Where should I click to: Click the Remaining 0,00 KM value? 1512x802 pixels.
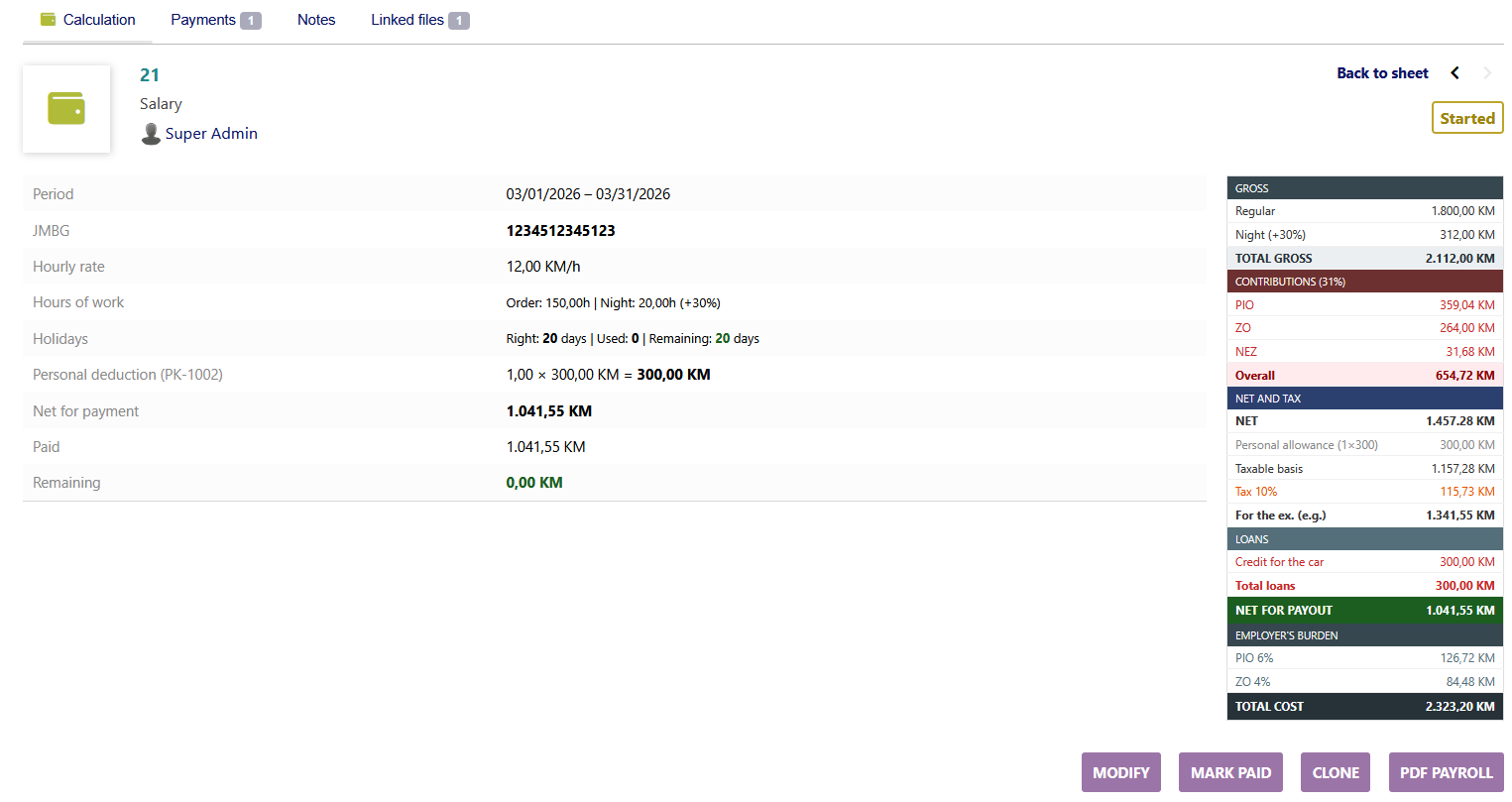point(534,483)
